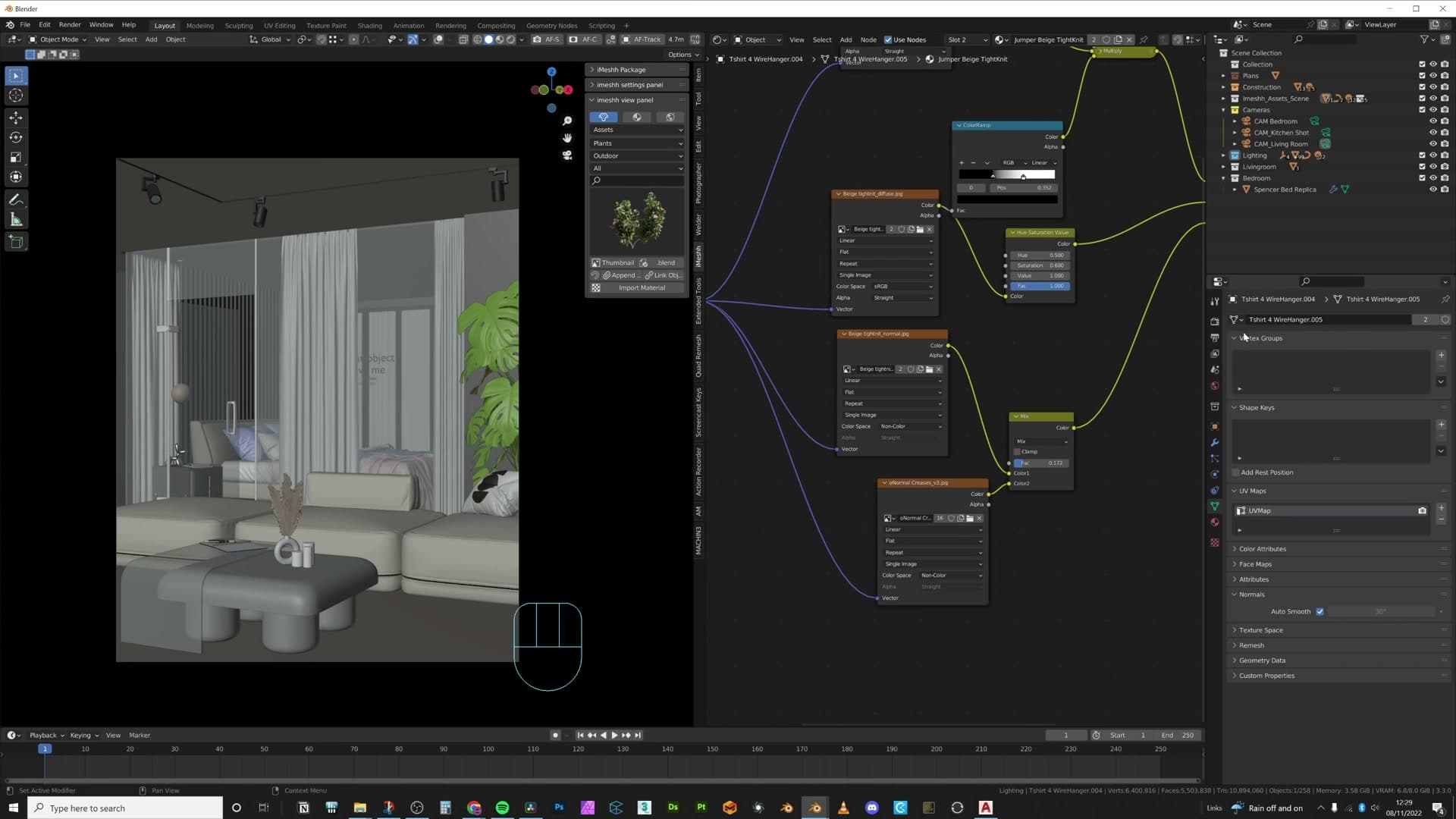Play the animation forward
The height and width of the screenshot is (819, 1456).
pyautogui.click(x=614, y=736)
